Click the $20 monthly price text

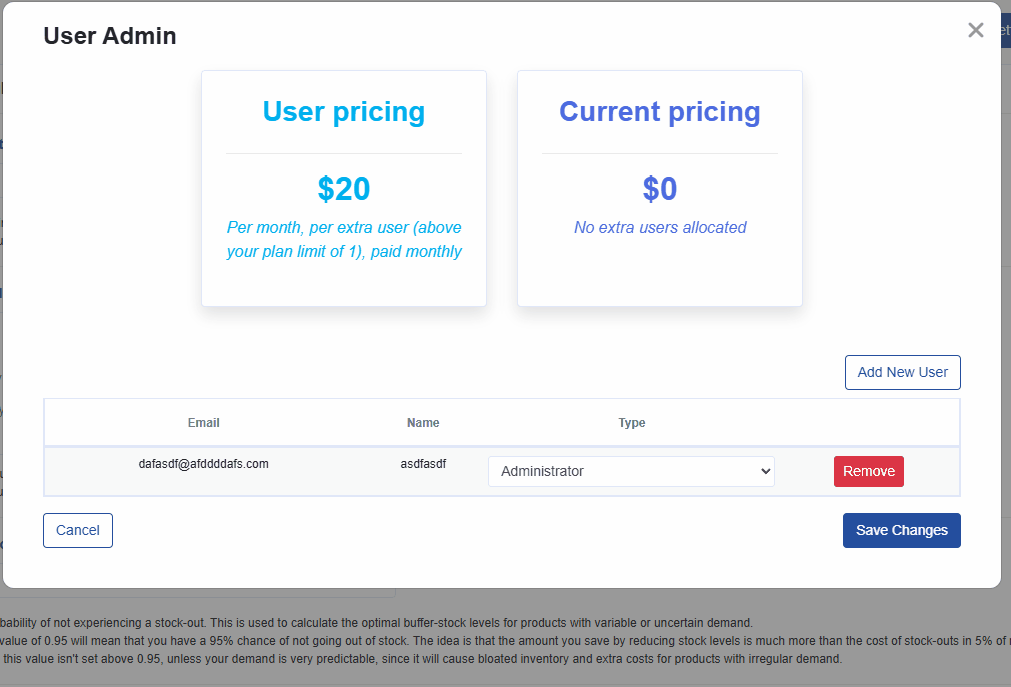343,188
